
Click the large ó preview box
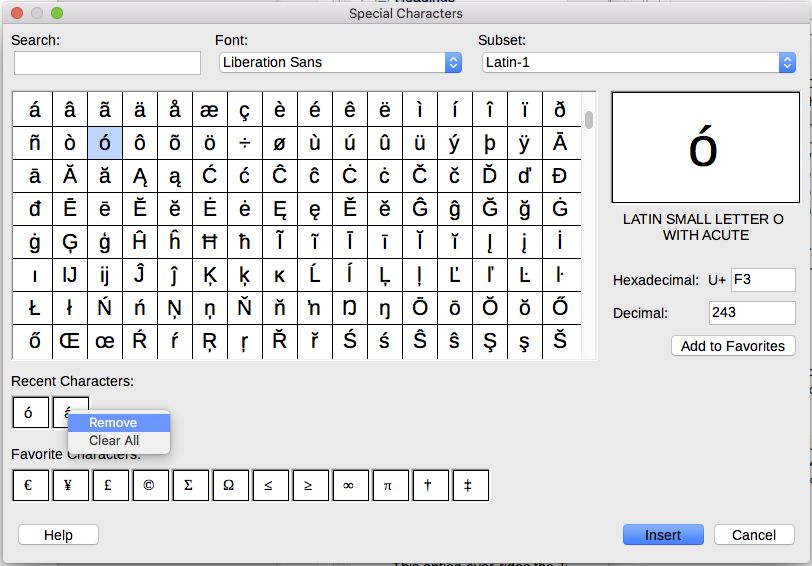click(x=705, y=148)
